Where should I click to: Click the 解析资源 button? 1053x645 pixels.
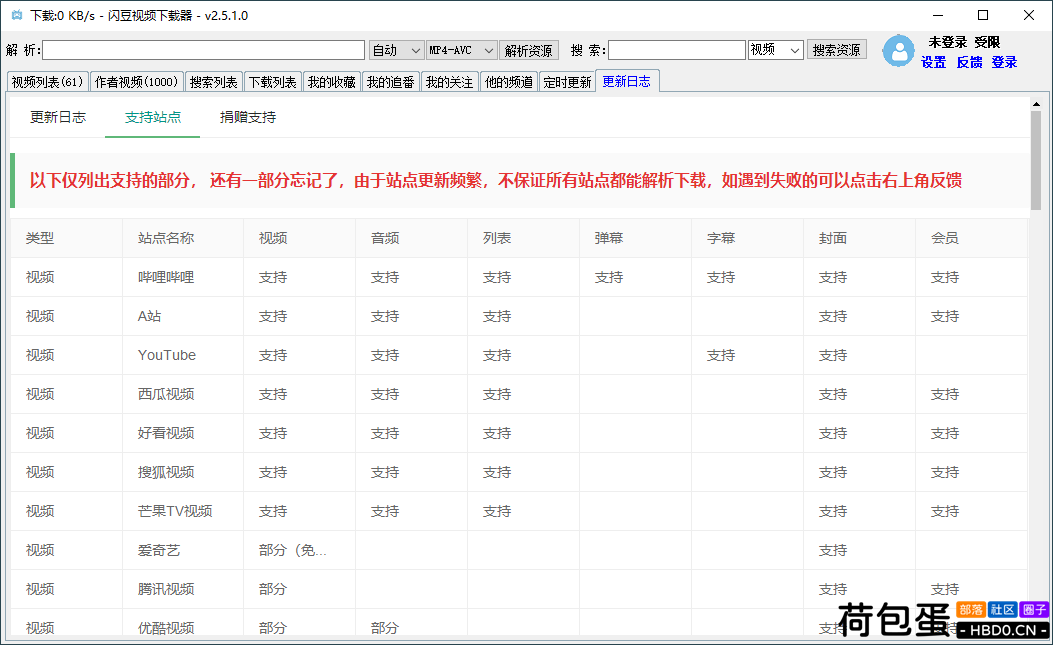click(x=529, y=50)
